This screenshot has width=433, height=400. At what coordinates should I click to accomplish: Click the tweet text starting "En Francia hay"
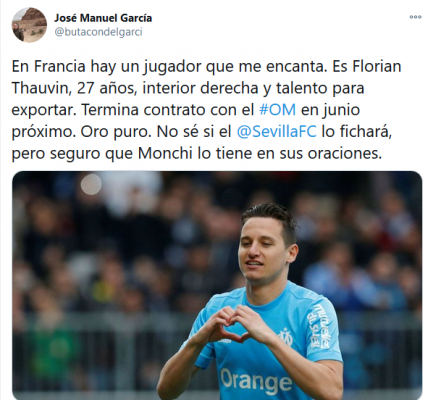[x=206, y=110]
